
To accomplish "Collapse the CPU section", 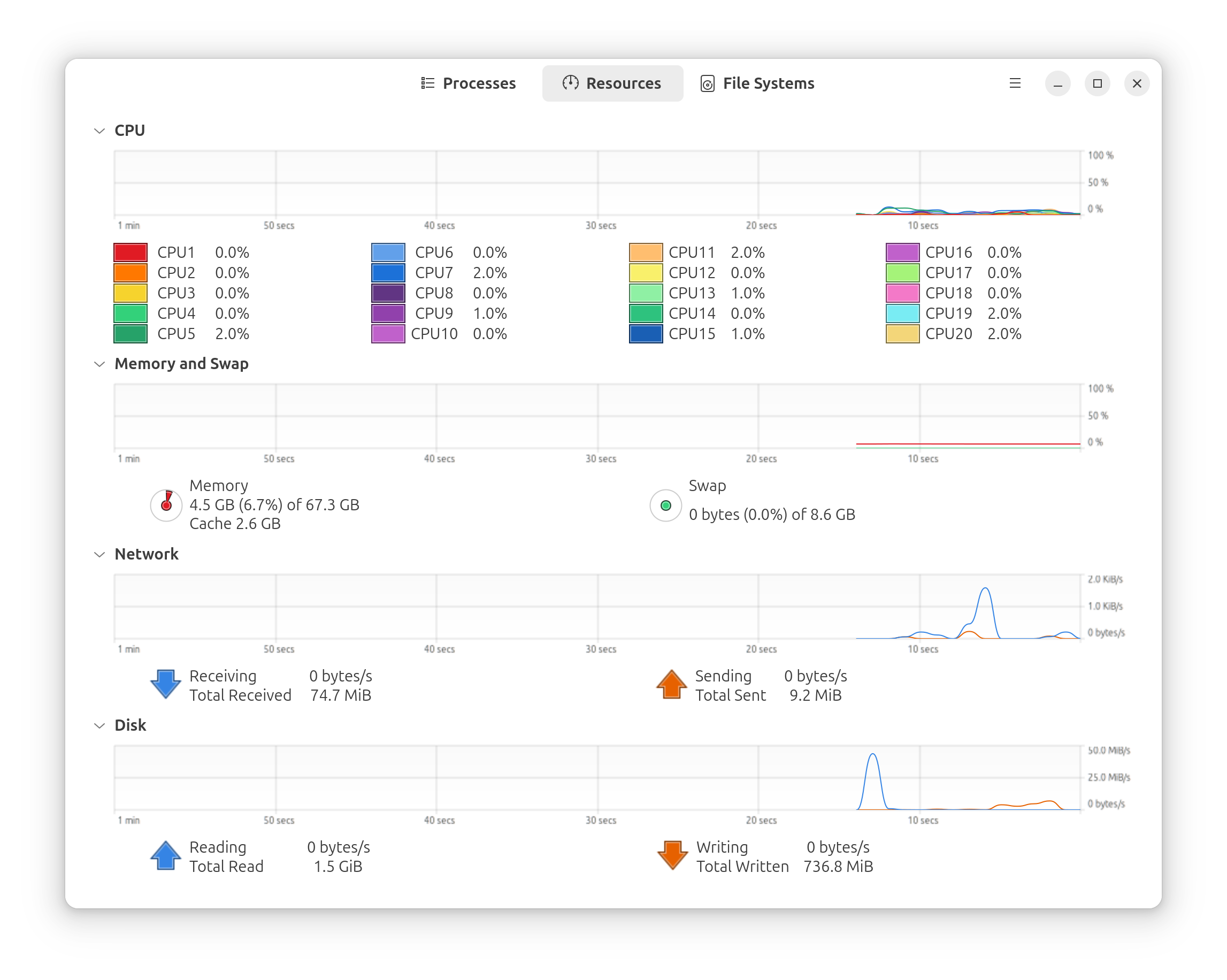I will [99, 131].
